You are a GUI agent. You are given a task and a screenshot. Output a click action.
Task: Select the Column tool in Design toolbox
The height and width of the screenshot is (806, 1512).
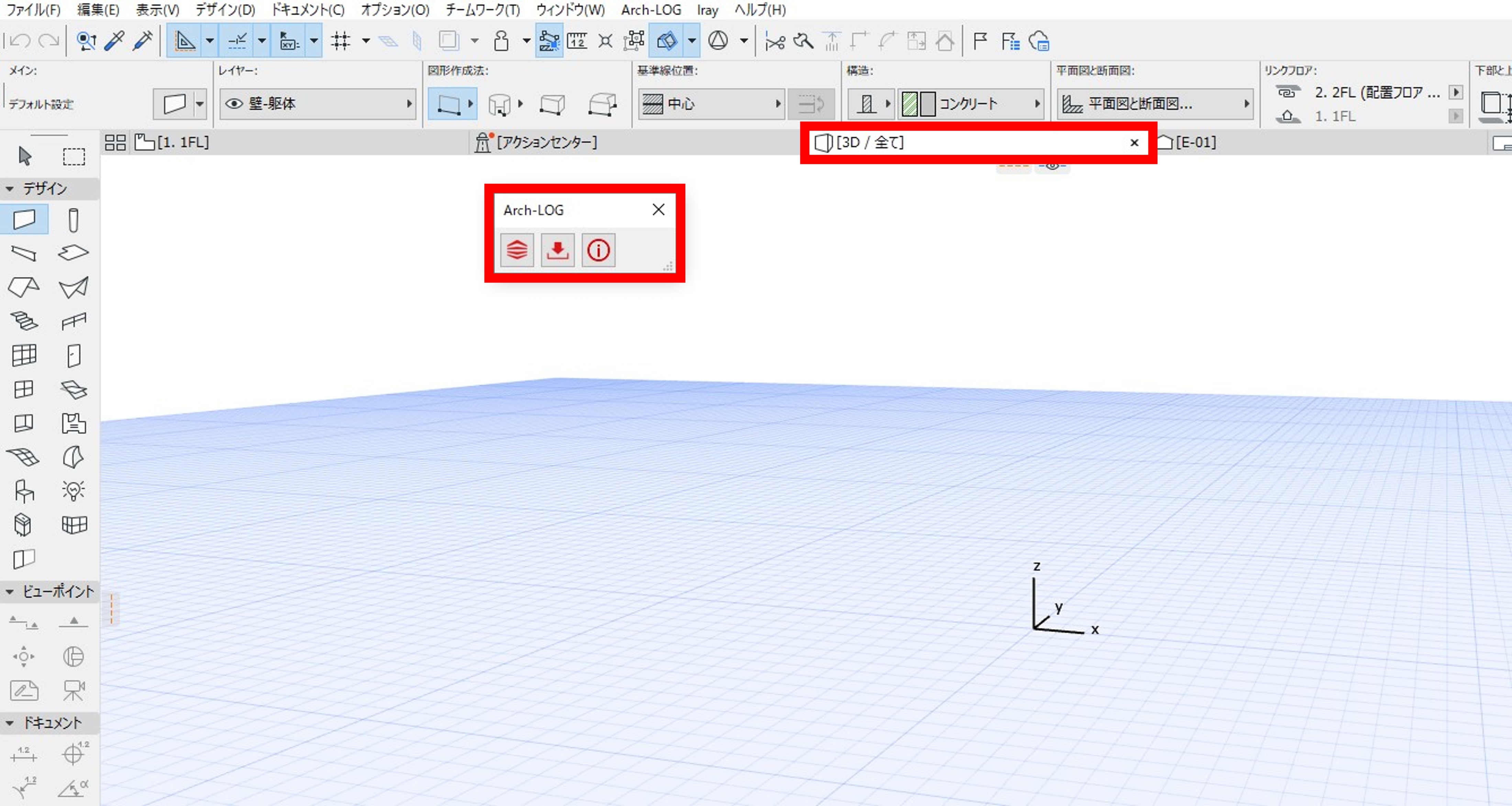[x=74, y=220]
